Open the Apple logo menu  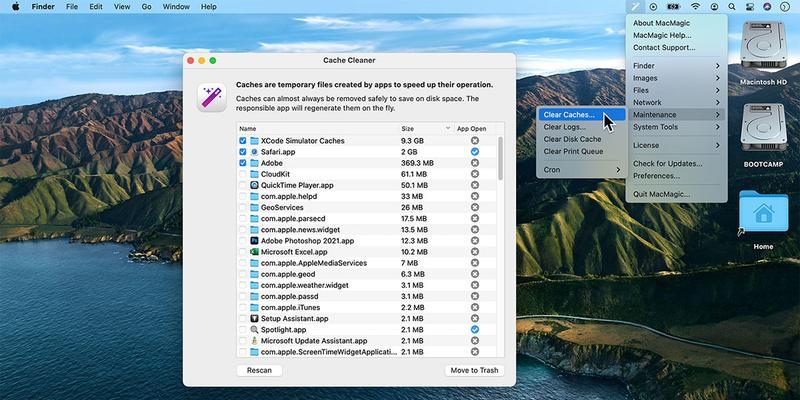pyautogui.click(x=15, y=7)
